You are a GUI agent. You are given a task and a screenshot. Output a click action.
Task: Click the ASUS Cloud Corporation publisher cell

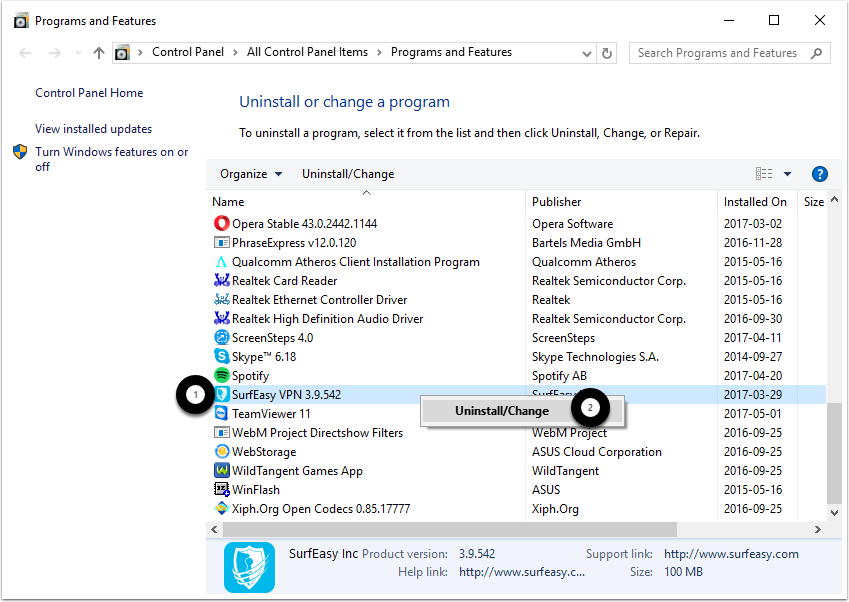pyautogui.click(x=597, y=452)
